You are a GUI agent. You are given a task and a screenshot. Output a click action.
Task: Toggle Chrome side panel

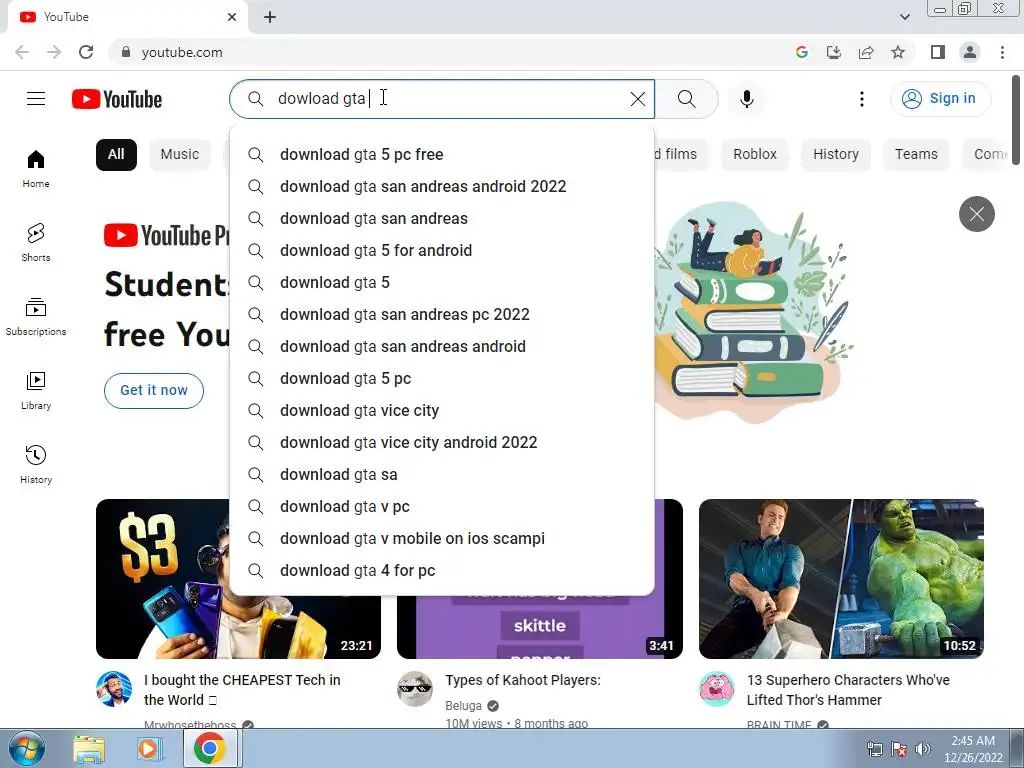(x=938, y=52)
